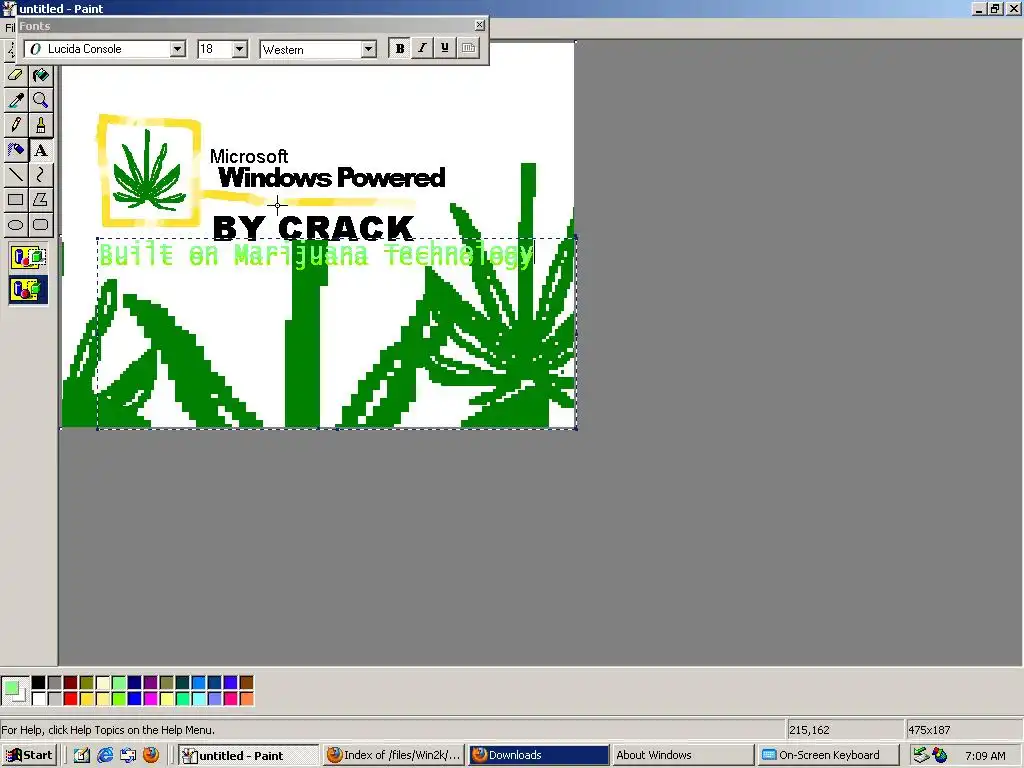Switch to Downloads taskbar button
The height and width of the screenshot is (768, 1024).
point(539,756)
